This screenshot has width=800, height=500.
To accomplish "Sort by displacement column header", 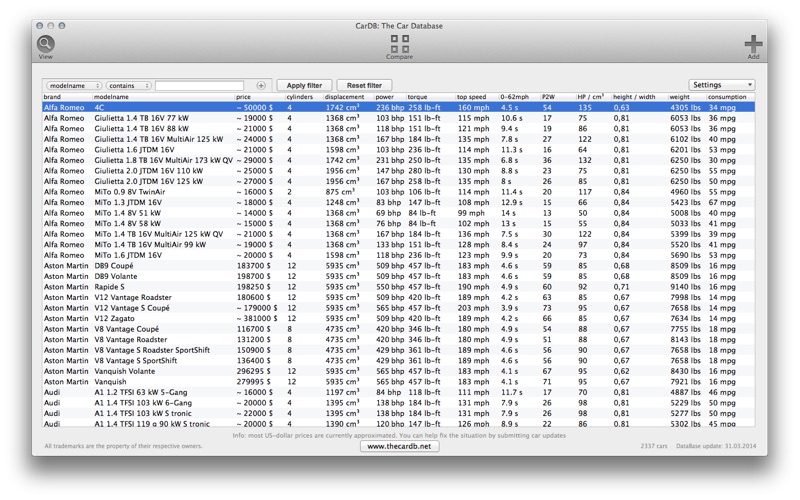I will pos(348,97).
